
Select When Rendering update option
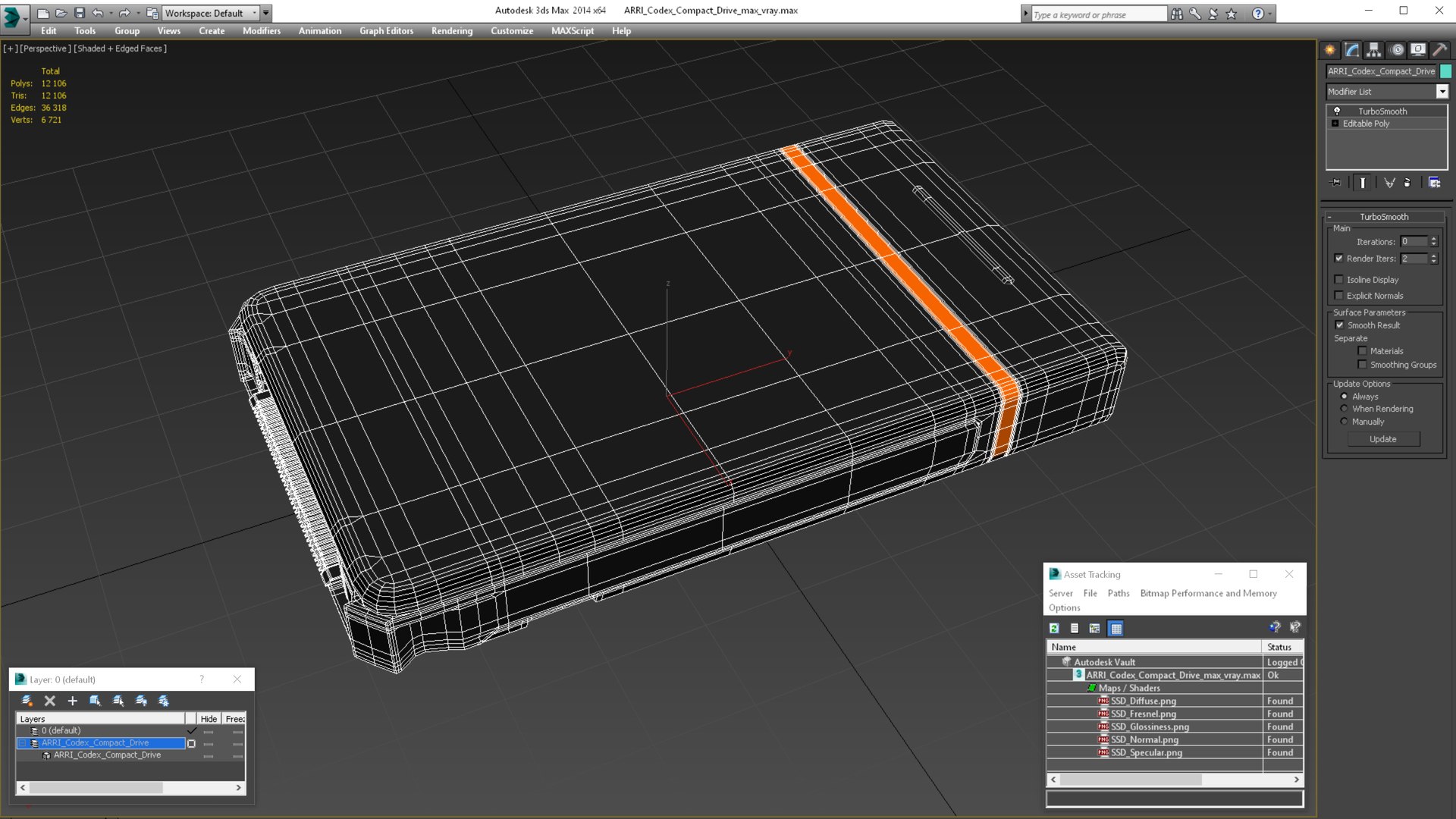coord(1345,409)
